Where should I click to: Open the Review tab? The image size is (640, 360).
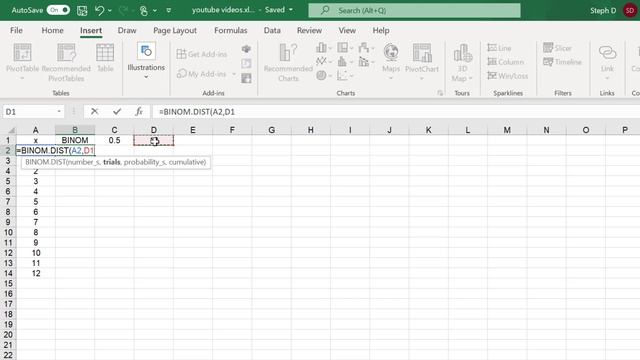309,31
